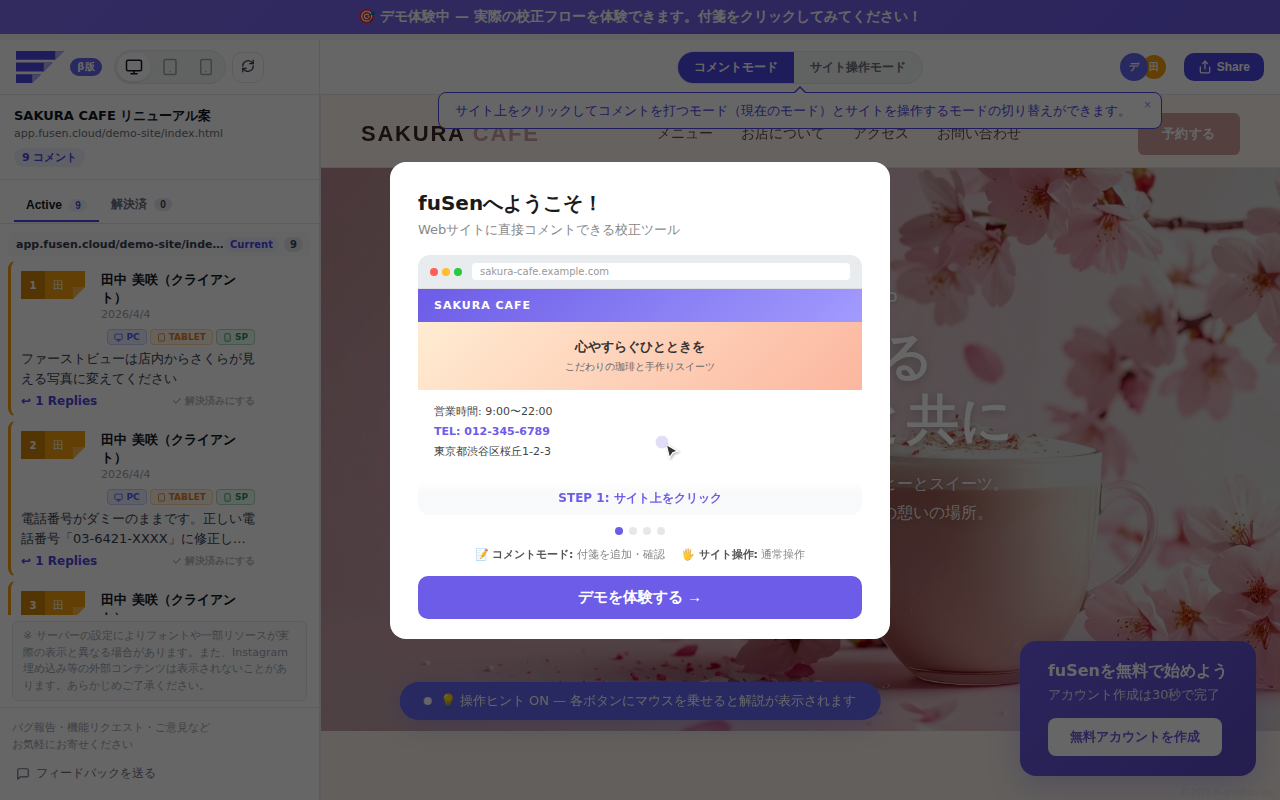Click the デ user avatar
The image size is (1280, 800).
coord(1133,67)
